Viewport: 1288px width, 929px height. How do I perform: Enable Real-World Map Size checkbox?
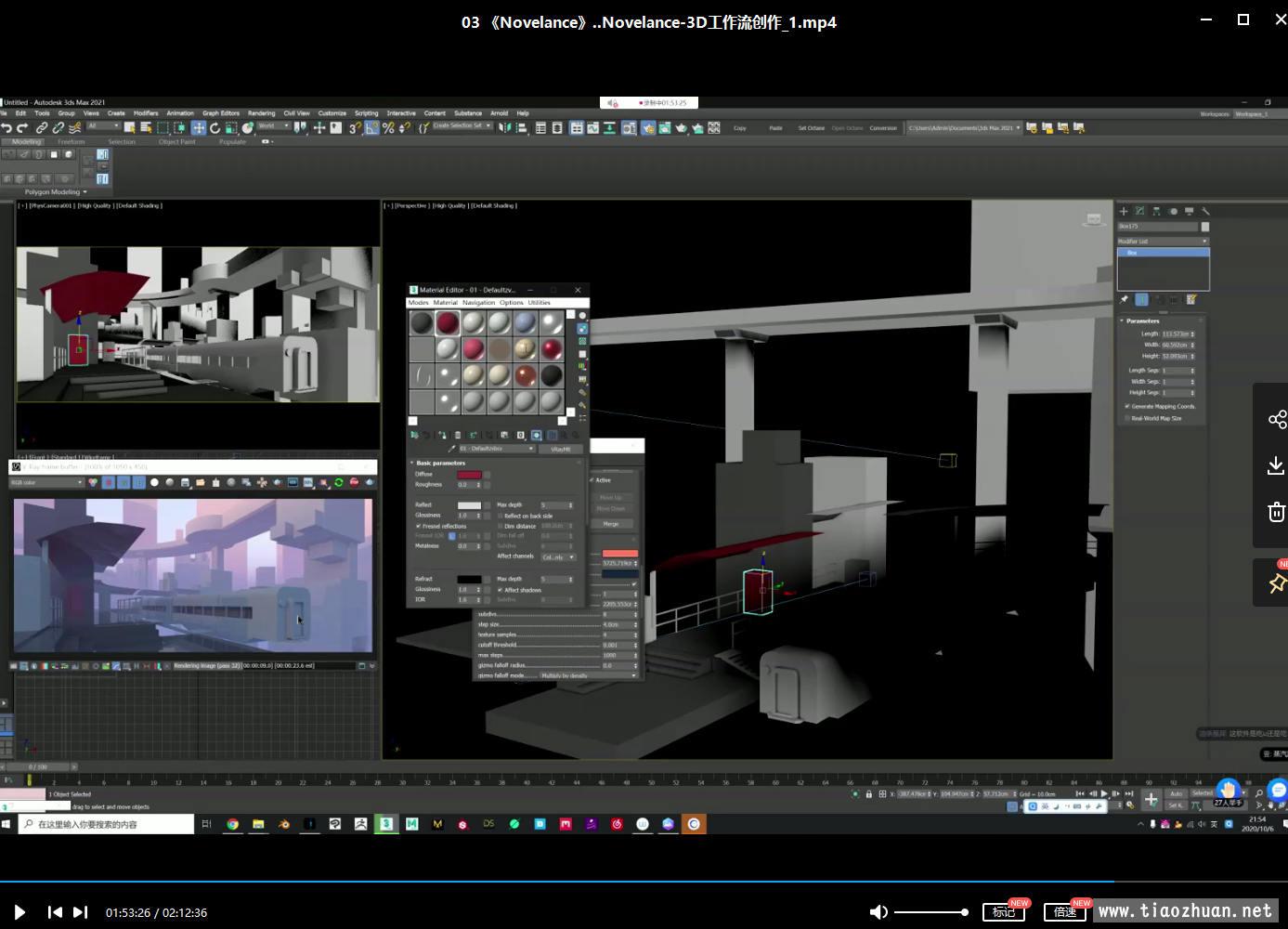[1127, 418]
